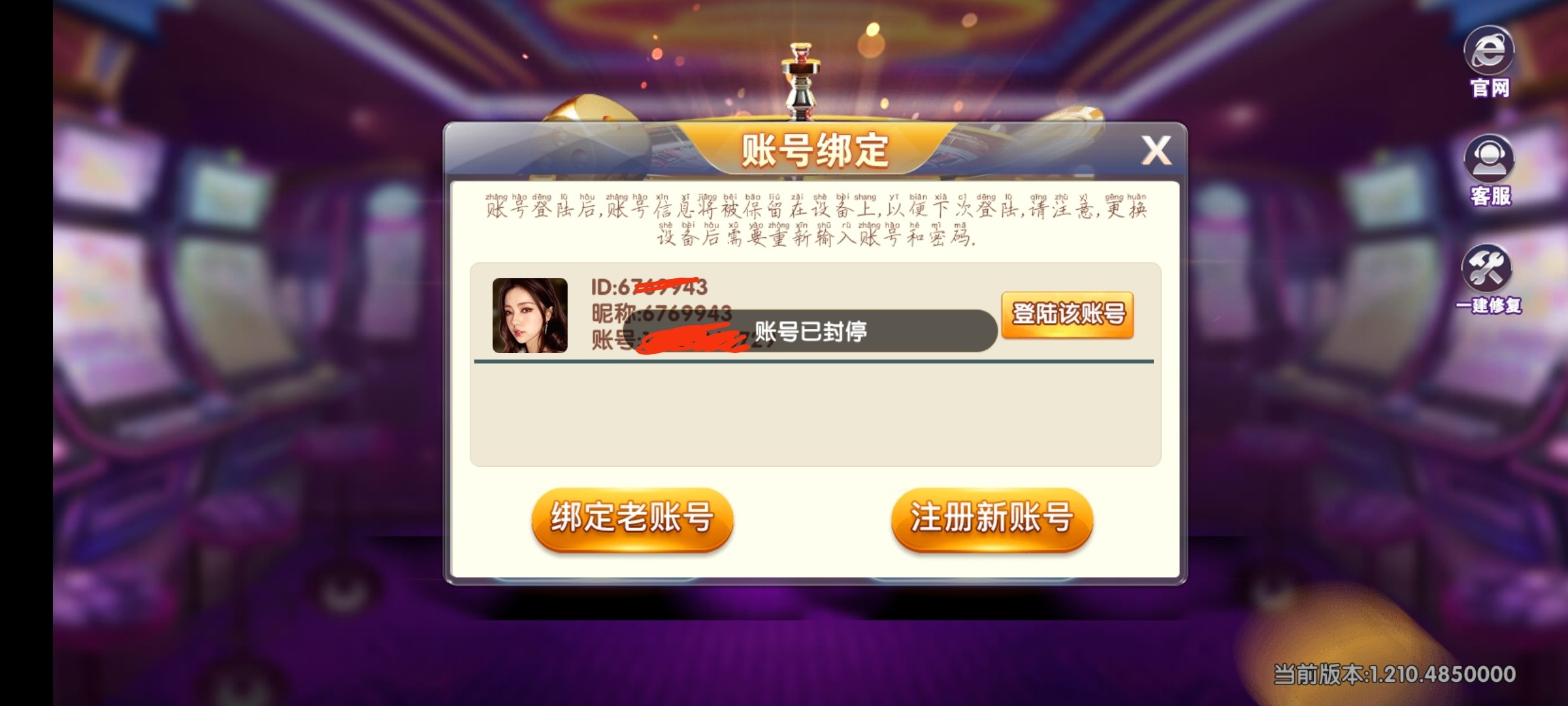This screenshot has width=1568, height=706.
Task: Close the 账号绑定 dialog with X
Action: click(1156, 151)
